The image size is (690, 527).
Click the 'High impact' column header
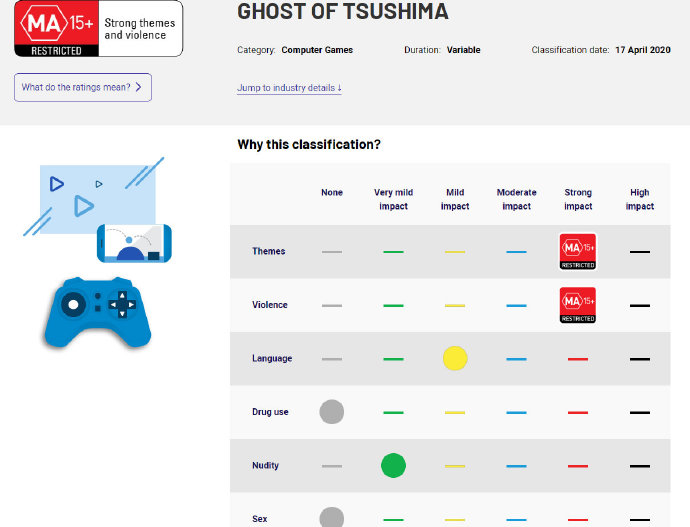[x=640, y=199]
